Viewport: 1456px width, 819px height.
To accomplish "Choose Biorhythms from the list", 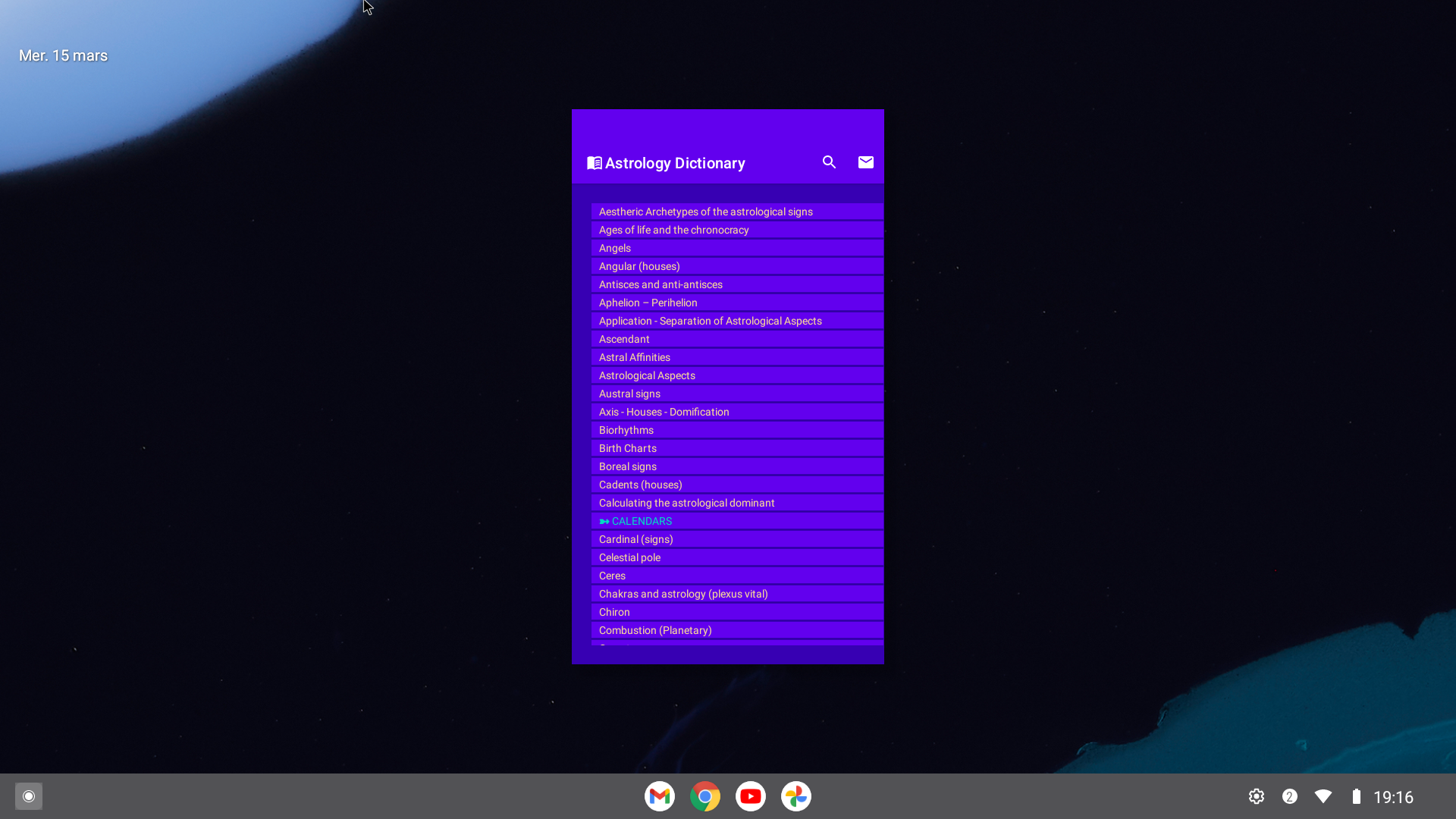I will [737, 430].
